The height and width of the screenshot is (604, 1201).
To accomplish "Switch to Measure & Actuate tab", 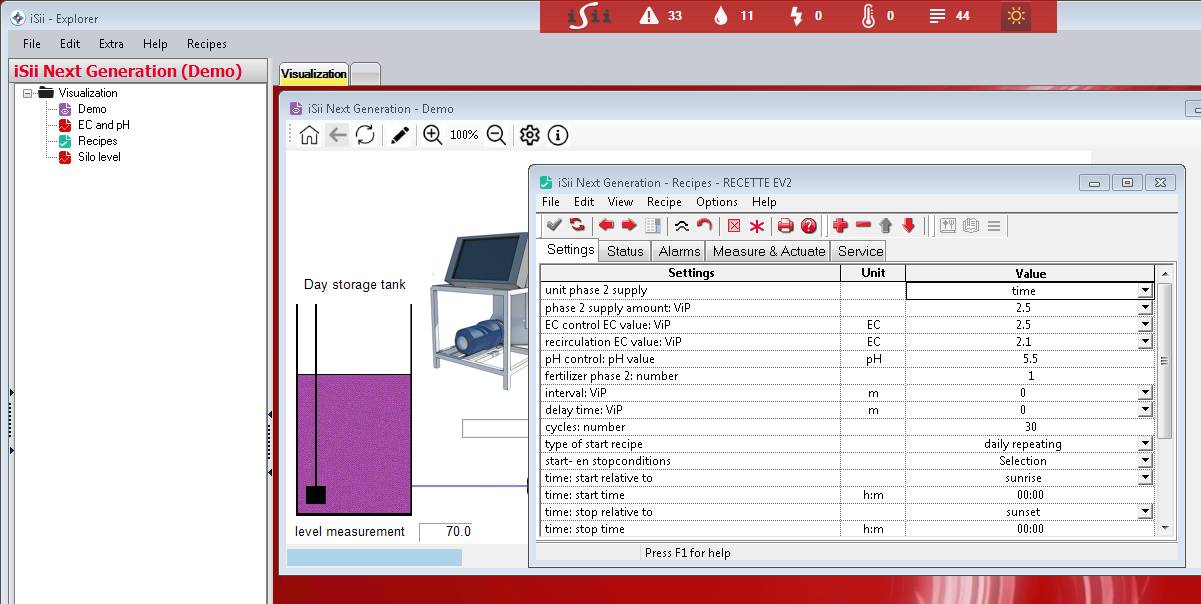I will tap(769, 251).
